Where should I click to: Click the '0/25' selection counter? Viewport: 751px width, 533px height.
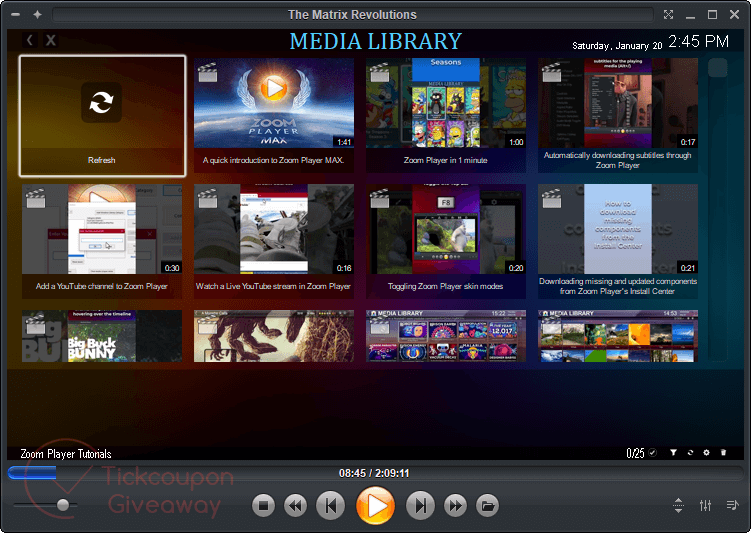635,453
